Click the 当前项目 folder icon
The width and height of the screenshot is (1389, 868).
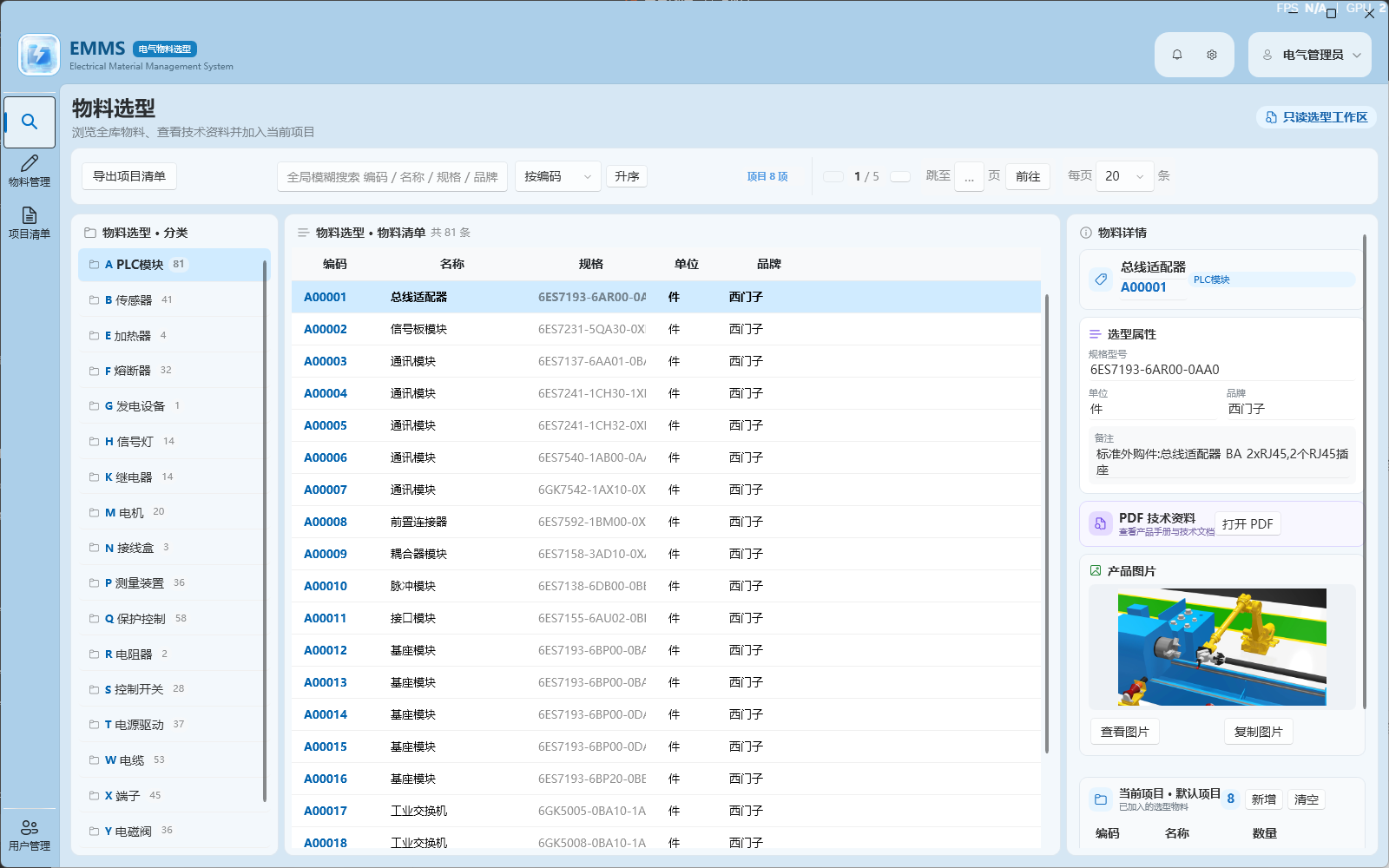[x=1101, y=799]
